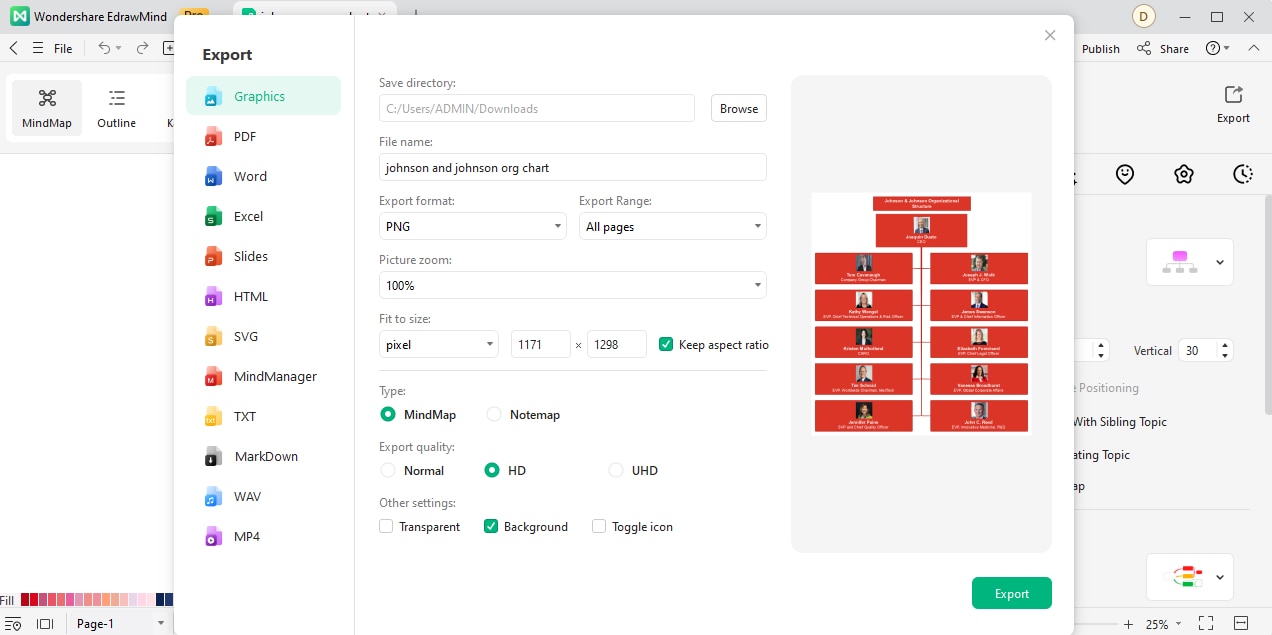
Task: Open the Export format PNG dropdown
Action: [x=473, y=226]
